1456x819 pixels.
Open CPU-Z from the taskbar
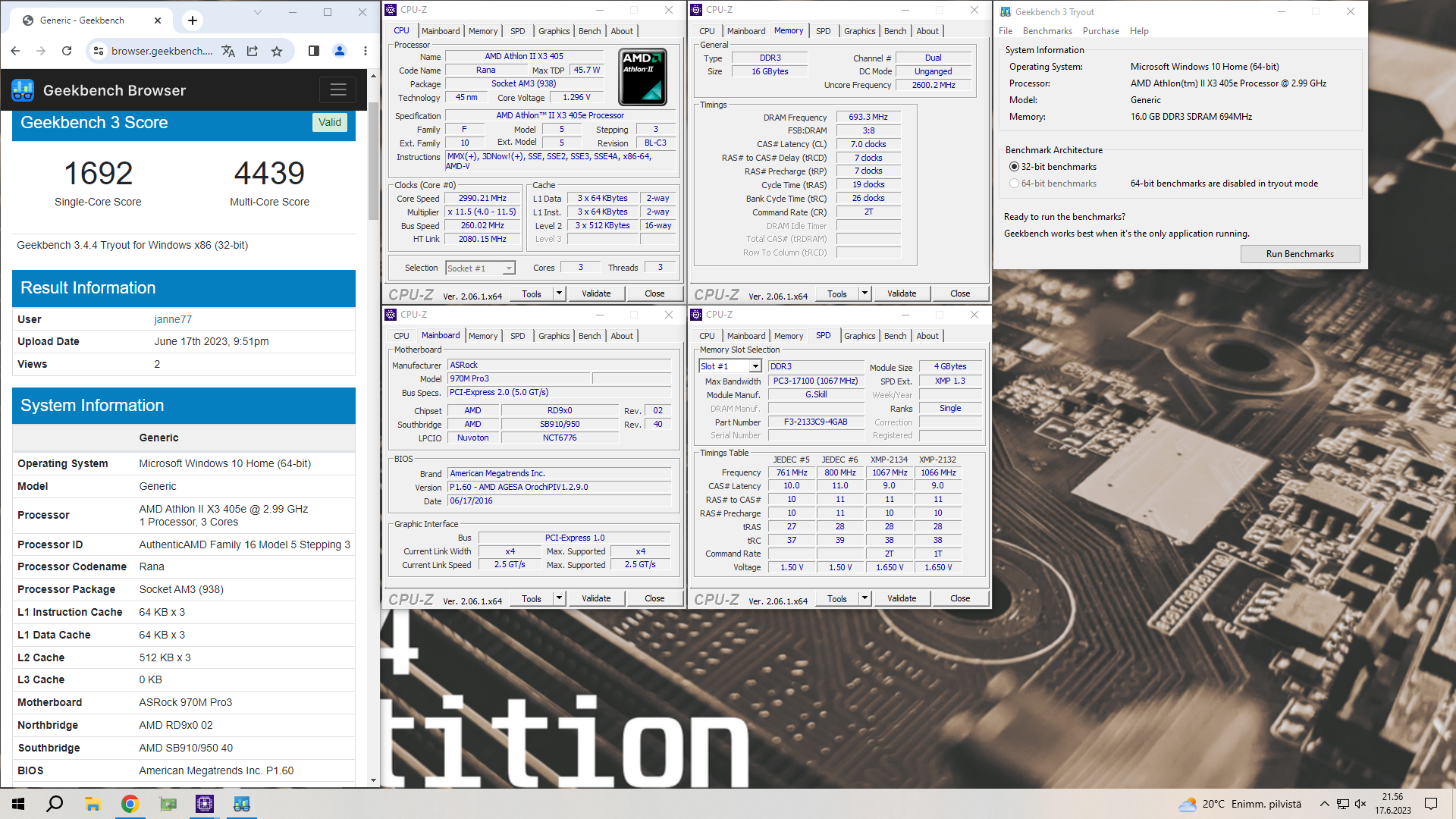point(205,804)
